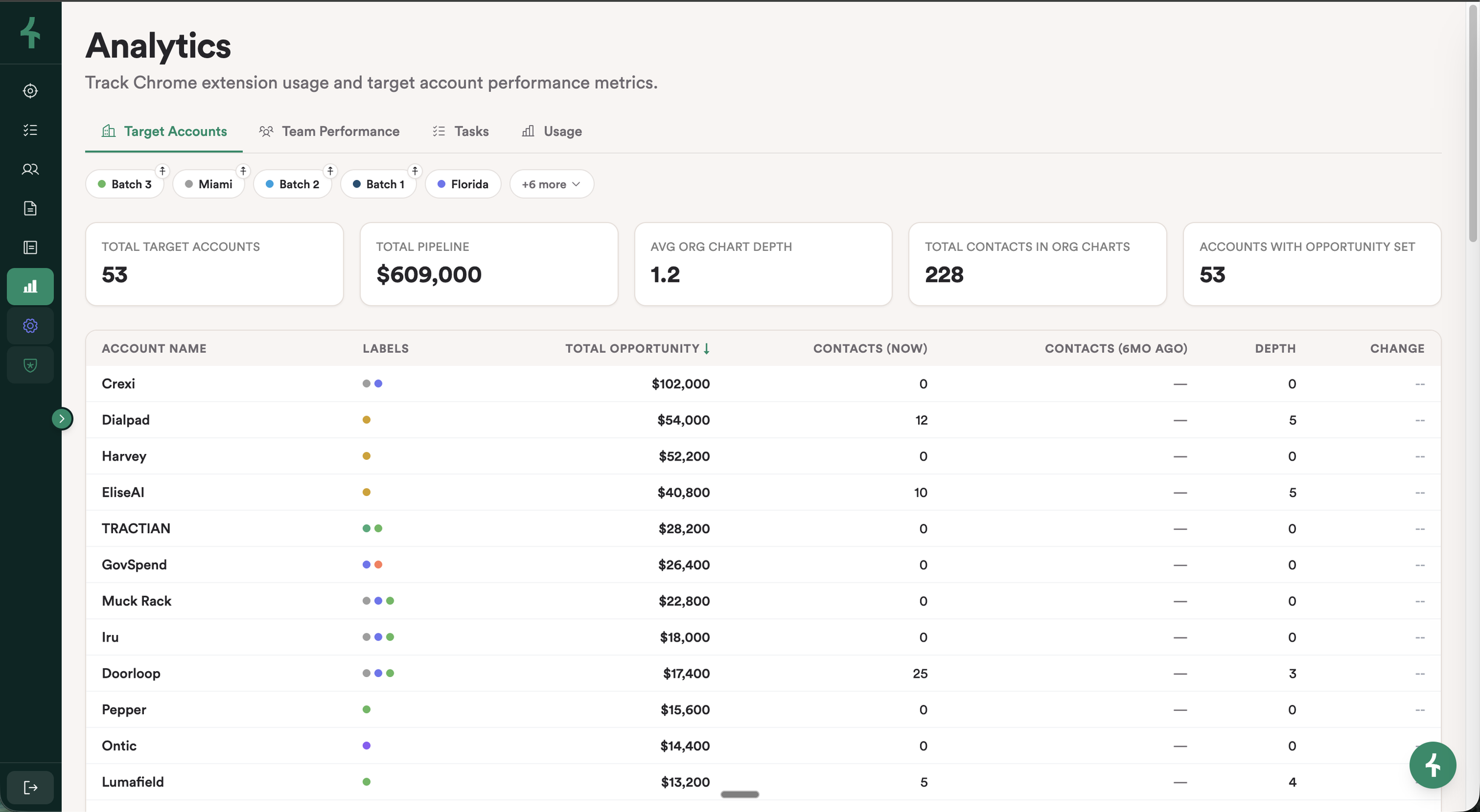Open the Dialpad account row

click(126, 420)
